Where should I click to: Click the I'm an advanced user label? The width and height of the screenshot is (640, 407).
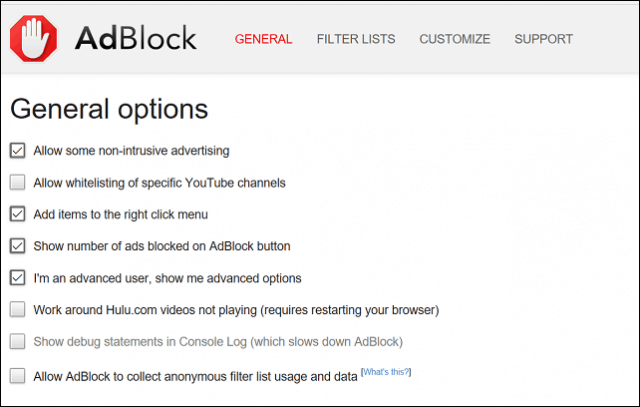coord(167,278)
